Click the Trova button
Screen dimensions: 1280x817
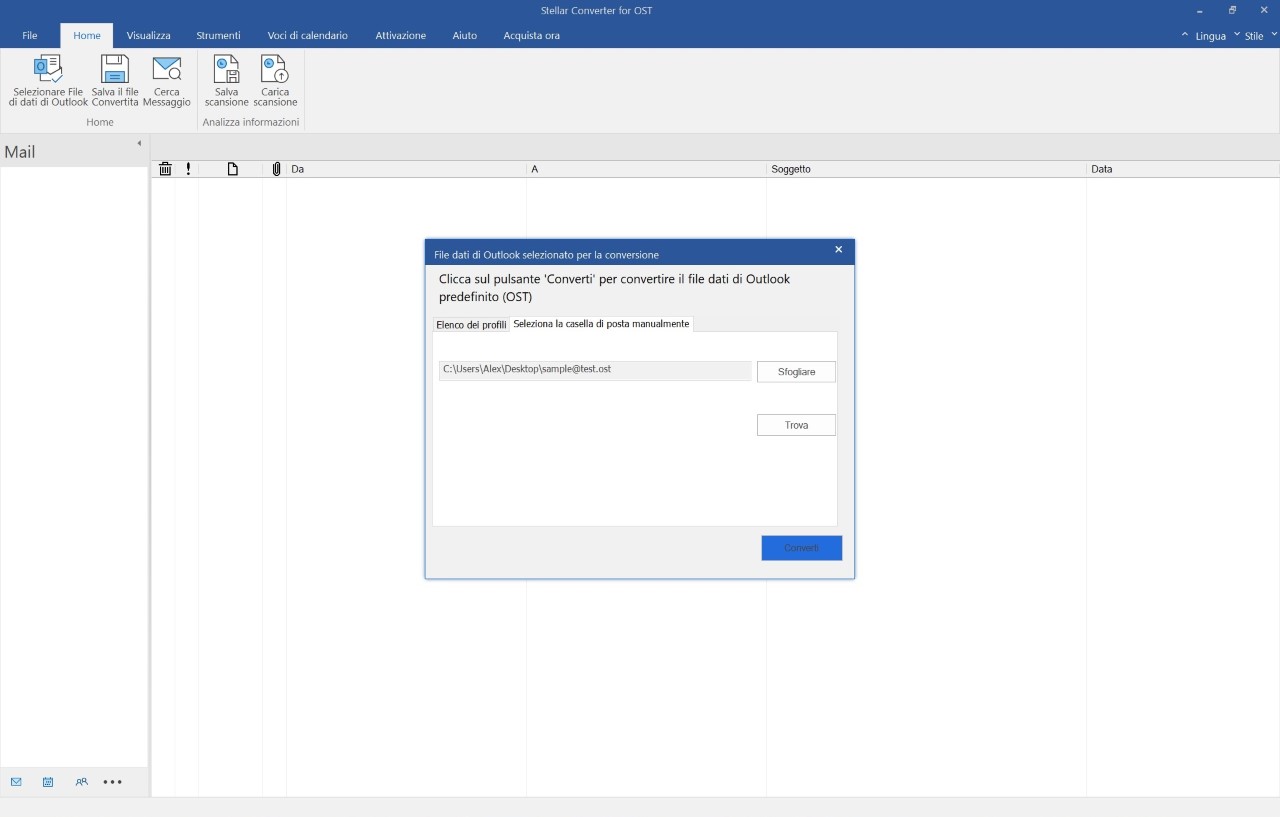coord(796,425)
